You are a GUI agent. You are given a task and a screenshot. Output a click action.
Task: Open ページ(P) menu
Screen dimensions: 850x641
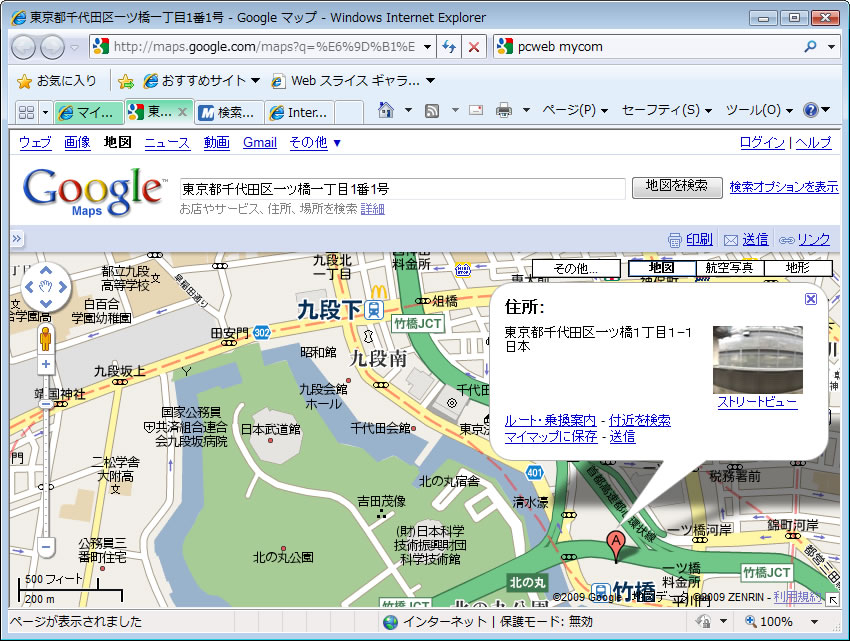pos(575,110)
